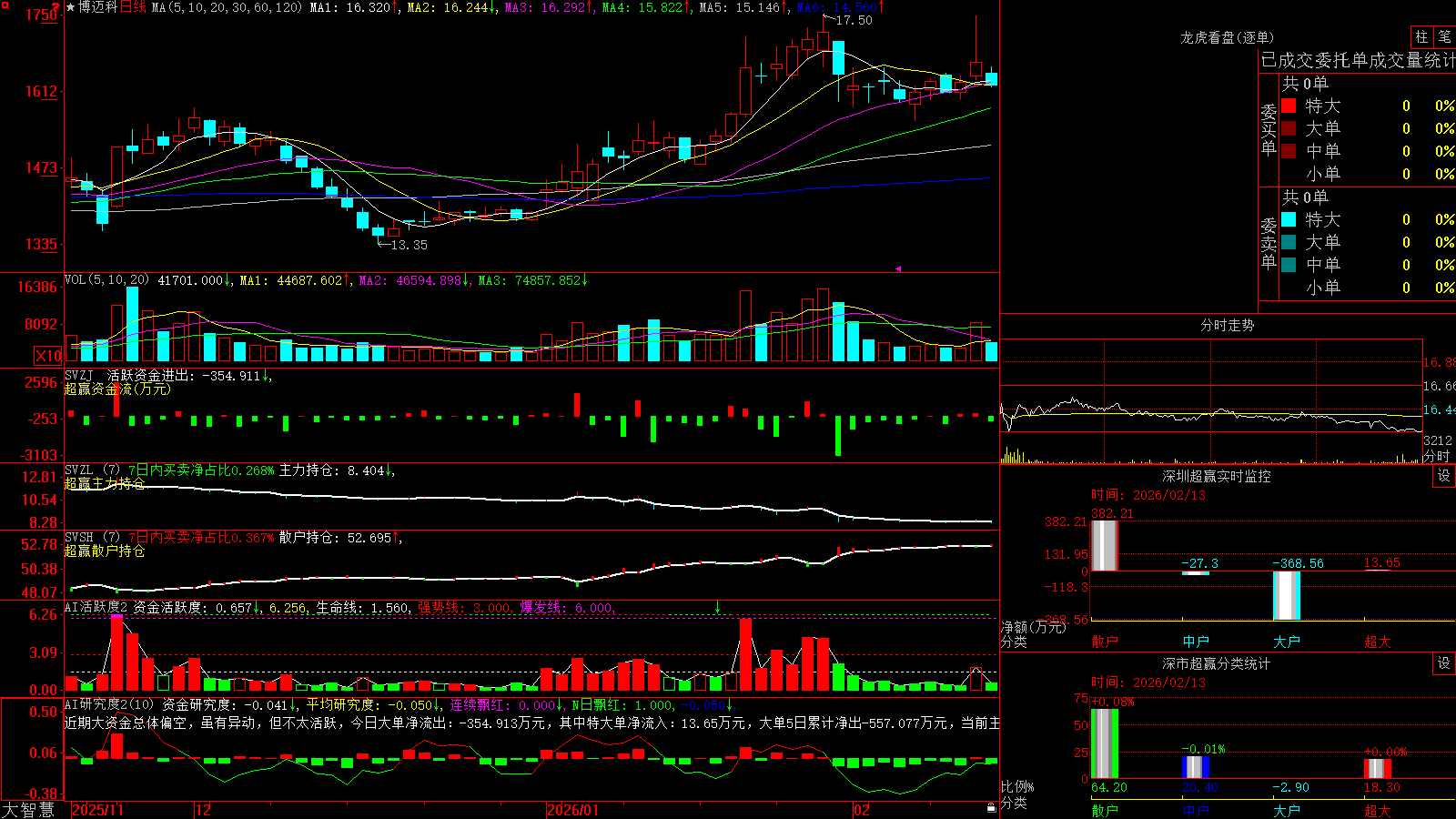
Task: Click the dark red 中单 buy order swatch
Action: coord(1289,151)
